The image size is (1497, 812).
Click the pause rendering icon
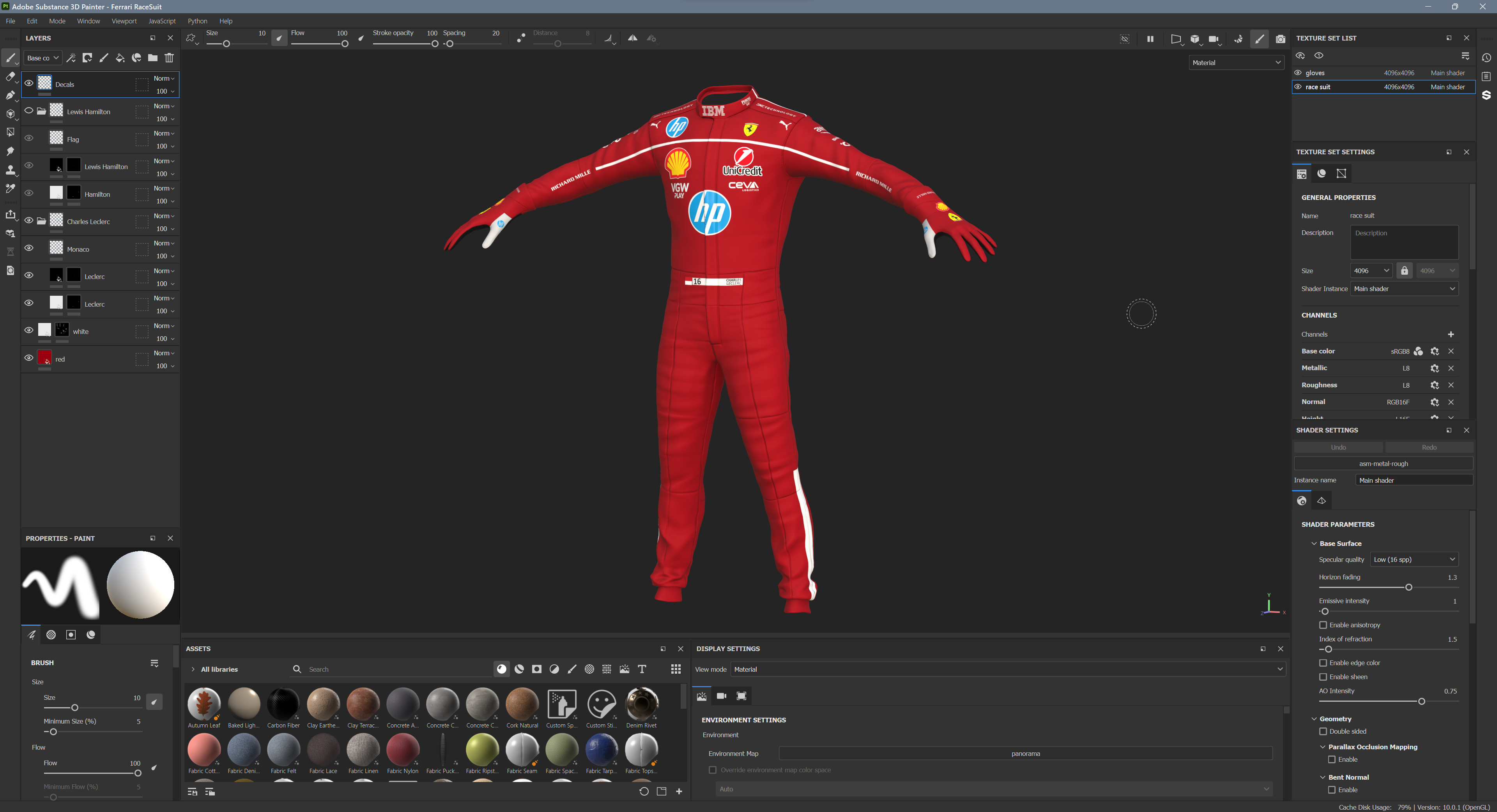1150,39
